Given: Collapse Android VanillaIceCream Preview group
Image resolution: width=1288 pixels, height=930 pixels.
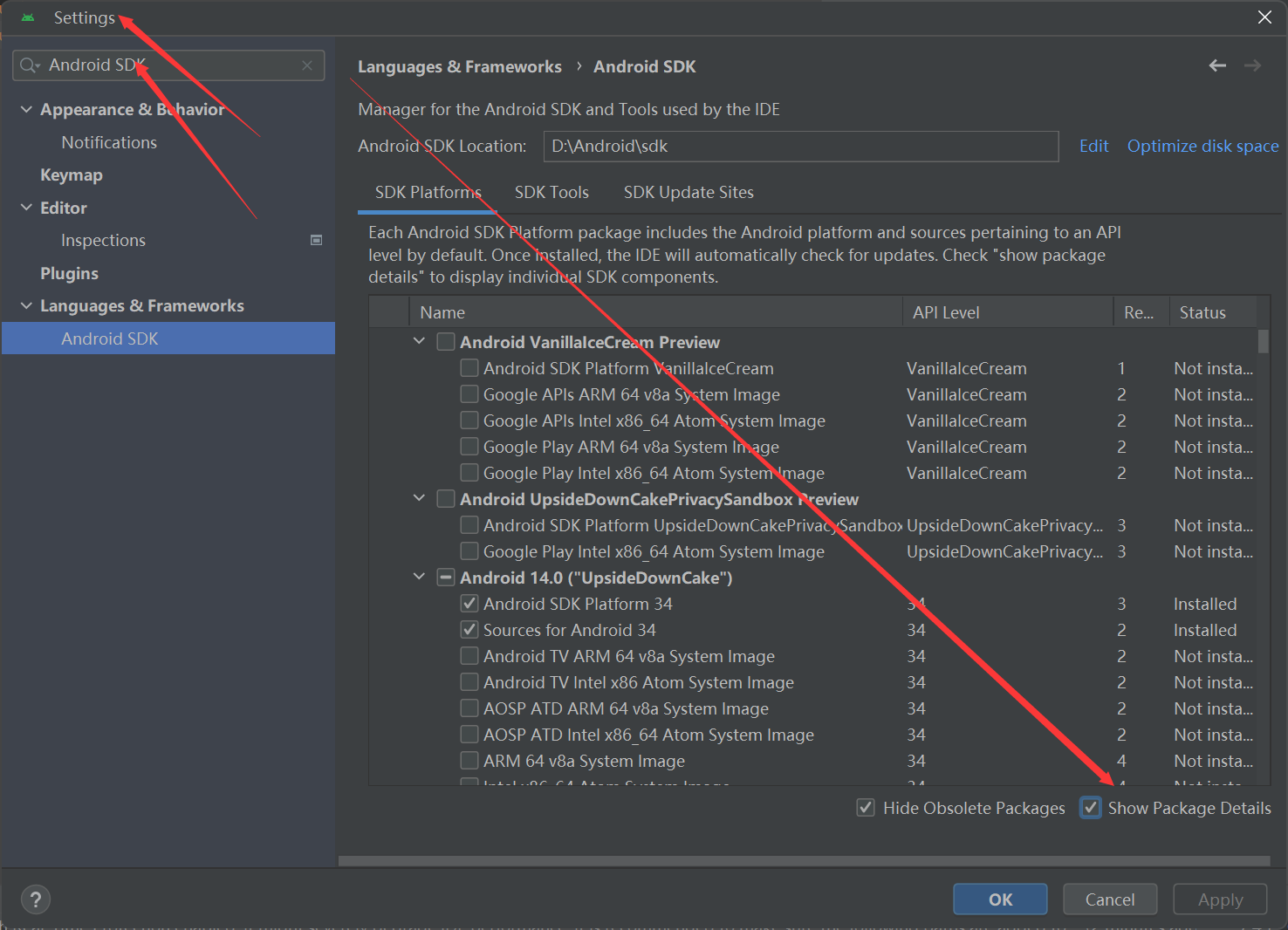Looking at the screenshot, I should (419, 341).
